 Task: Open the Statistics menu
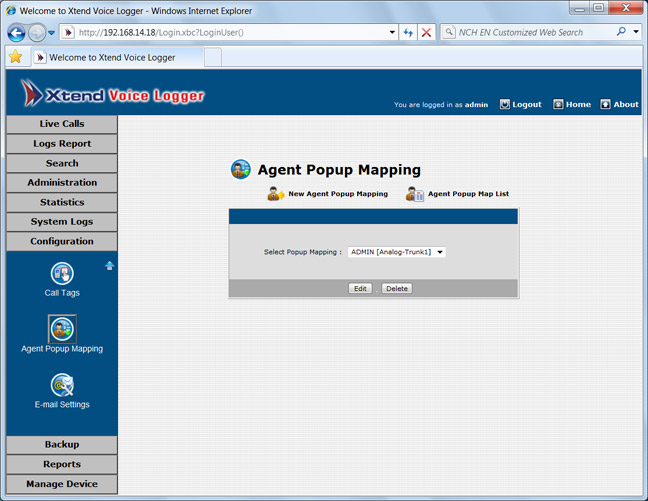coord(62,202)
